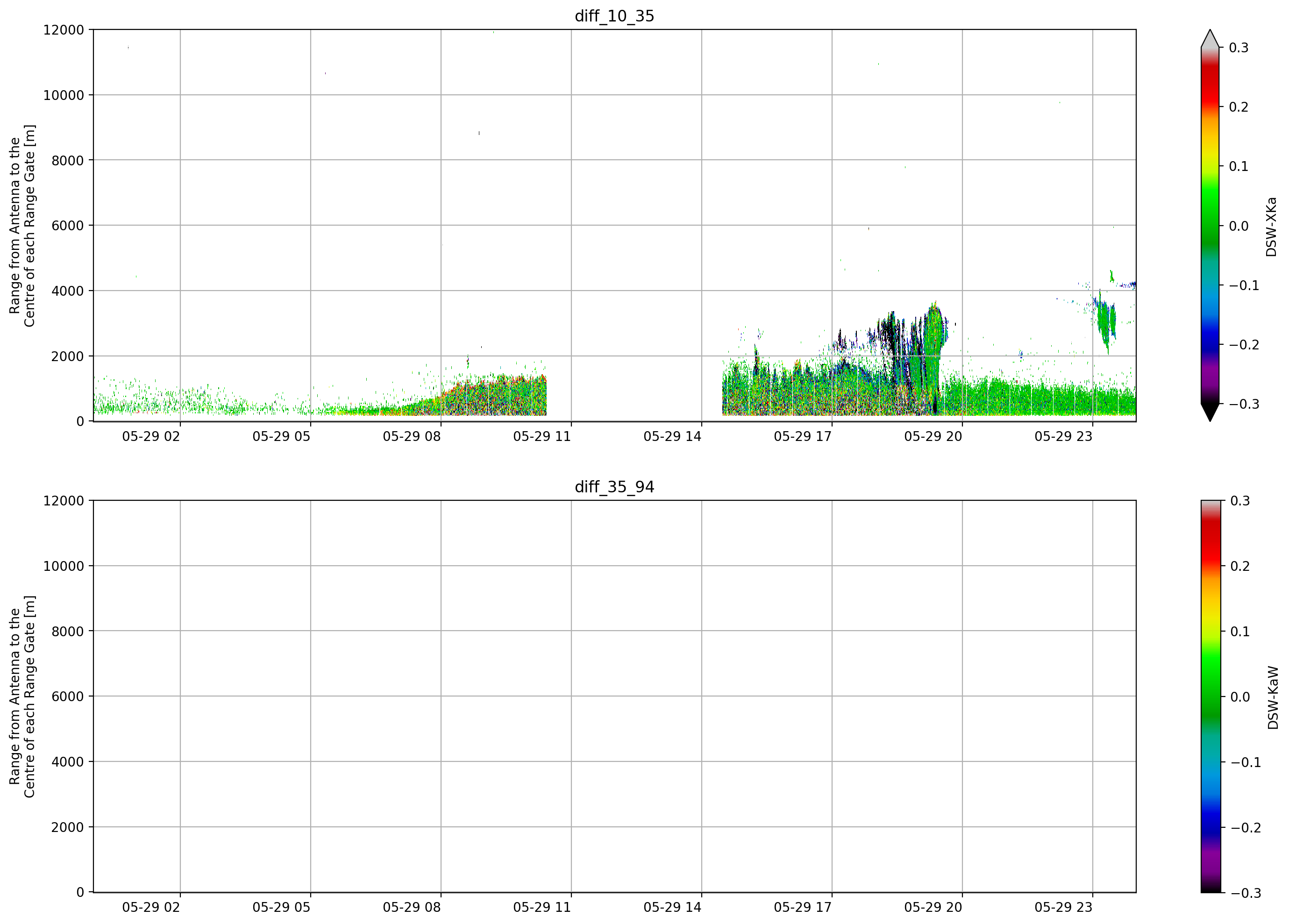Click the diff_35_94 plot title

(x=614, y=487)
